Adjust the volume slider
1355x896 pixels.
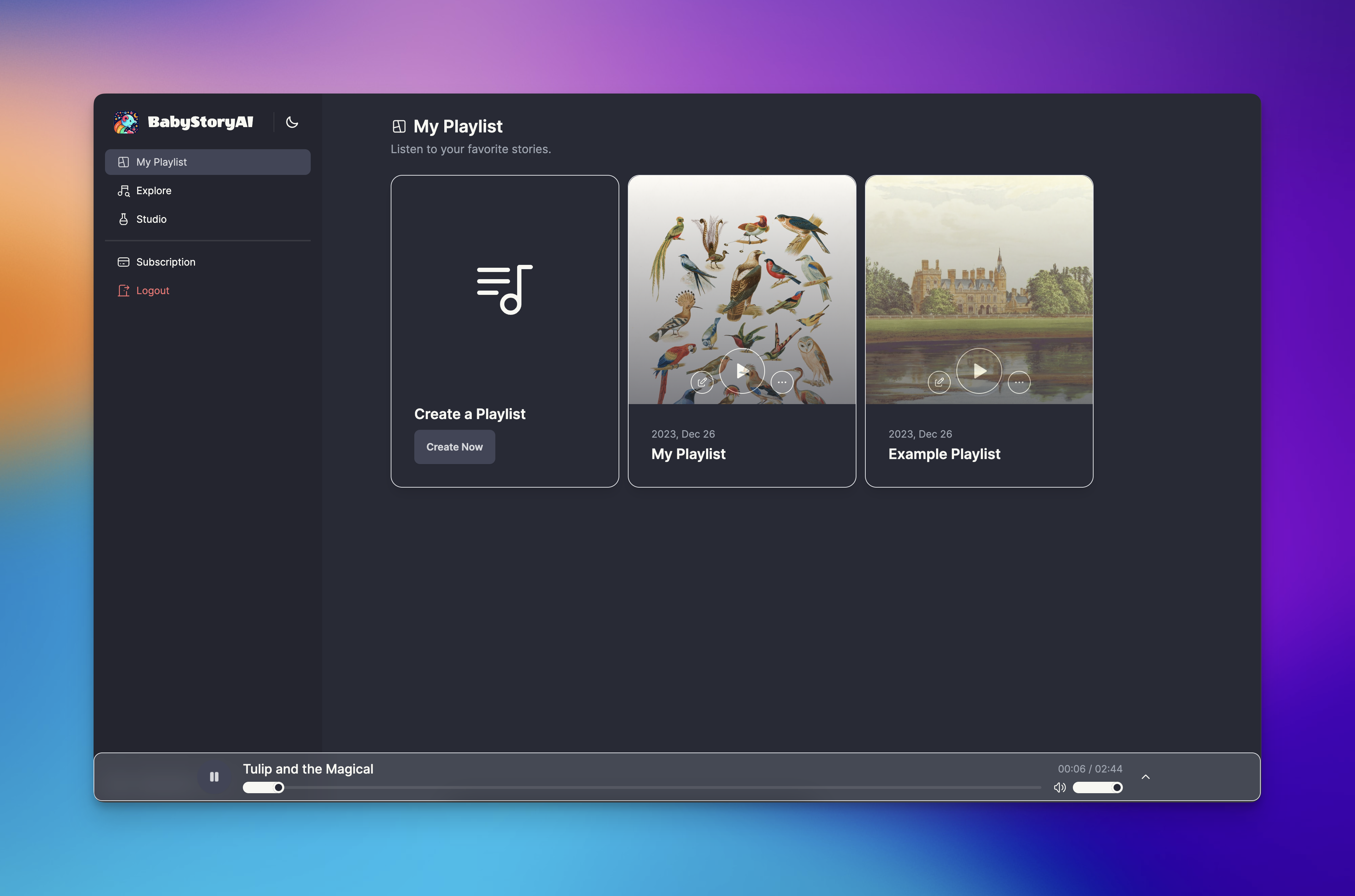pyautogui.click(x=1097, y=788)
